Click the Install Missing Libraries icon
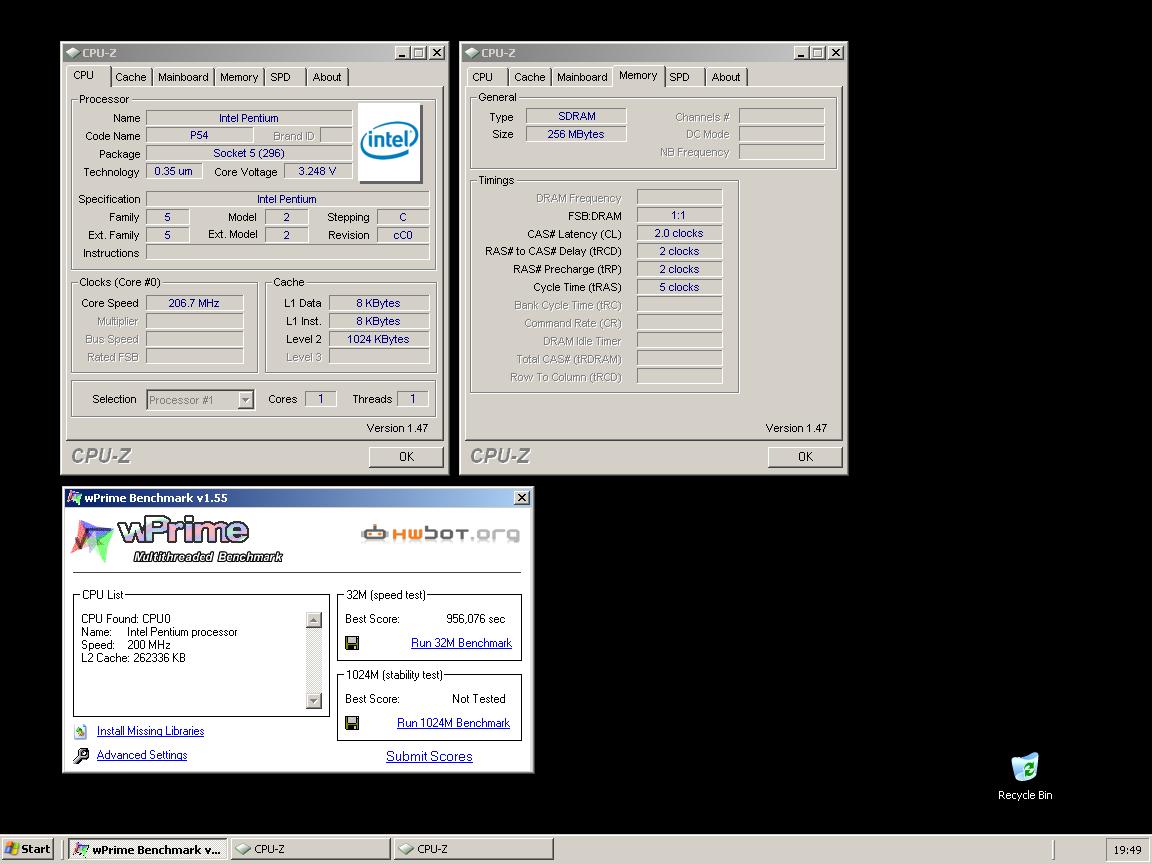 (x=81, y=732)
